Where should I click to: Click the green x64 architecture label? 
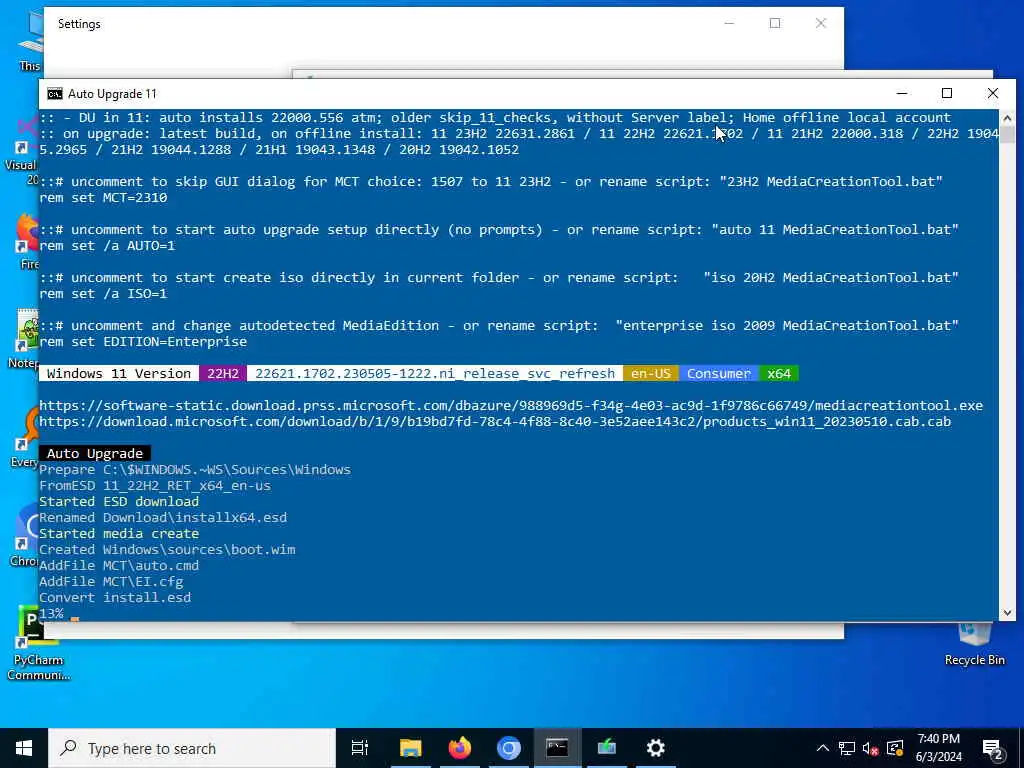click(x=778, y=374)
